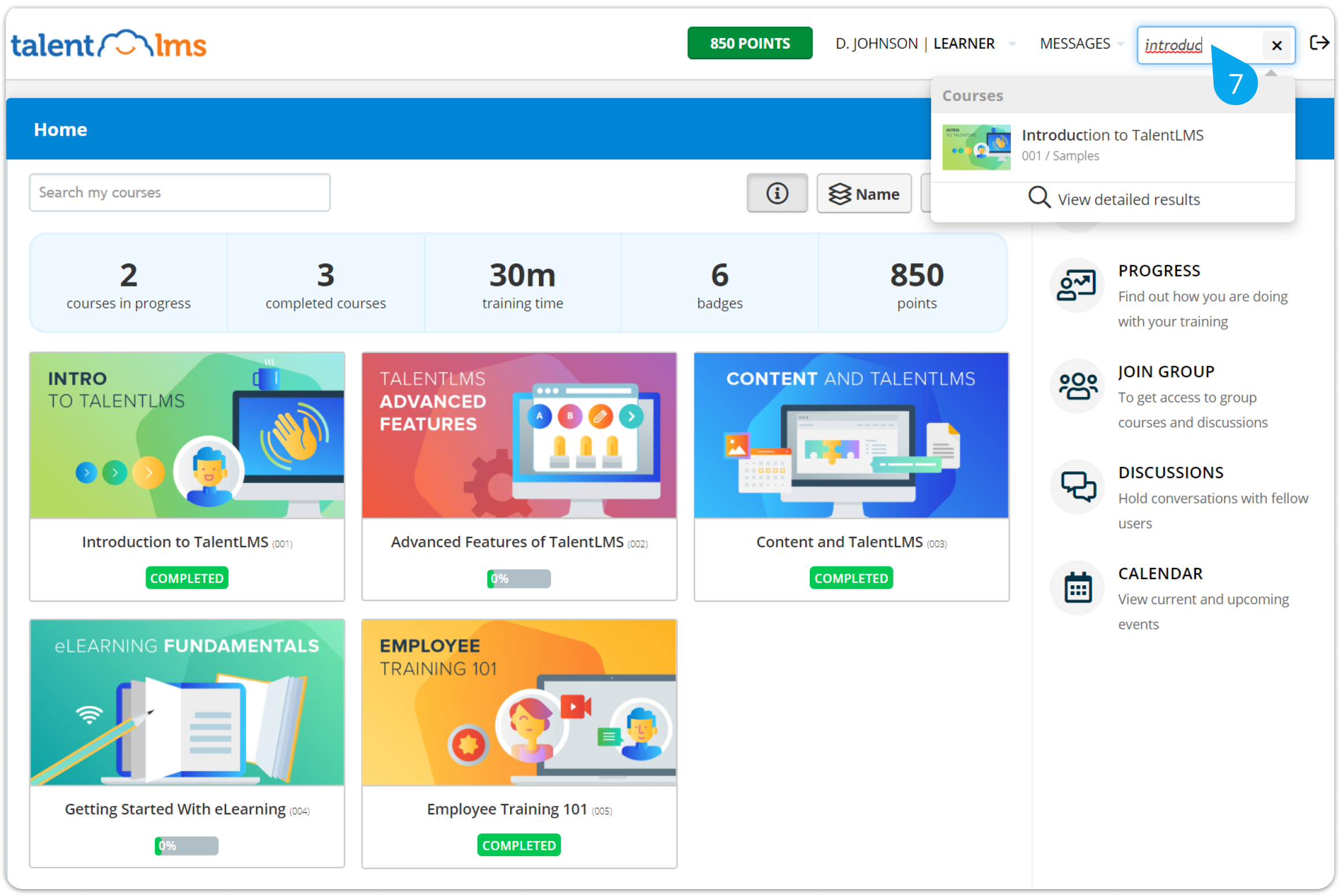Open the Advanced Features course image

pos(519,435)
